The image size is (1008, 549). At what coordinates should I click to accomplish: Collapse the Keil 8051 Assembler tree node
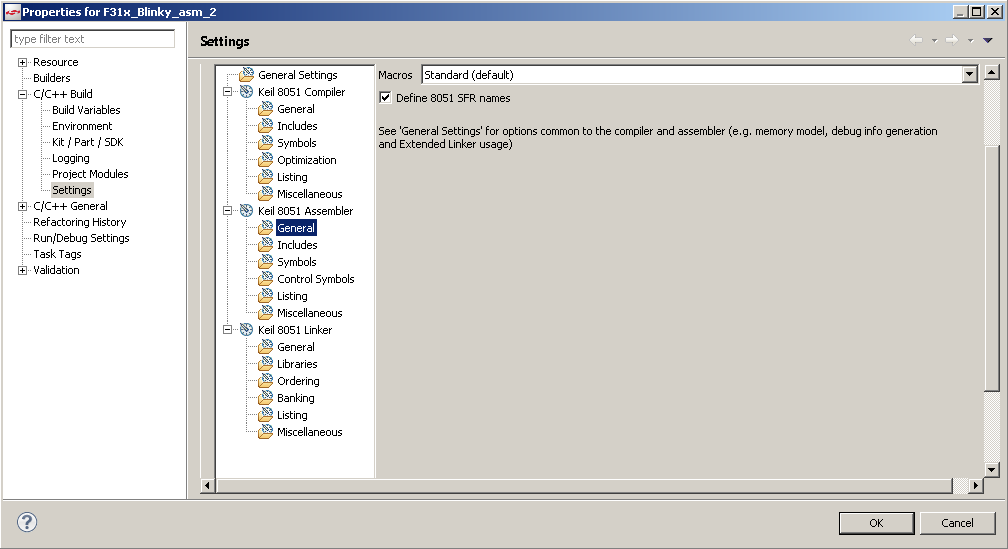pyautogui.click(x=228, y=211)
